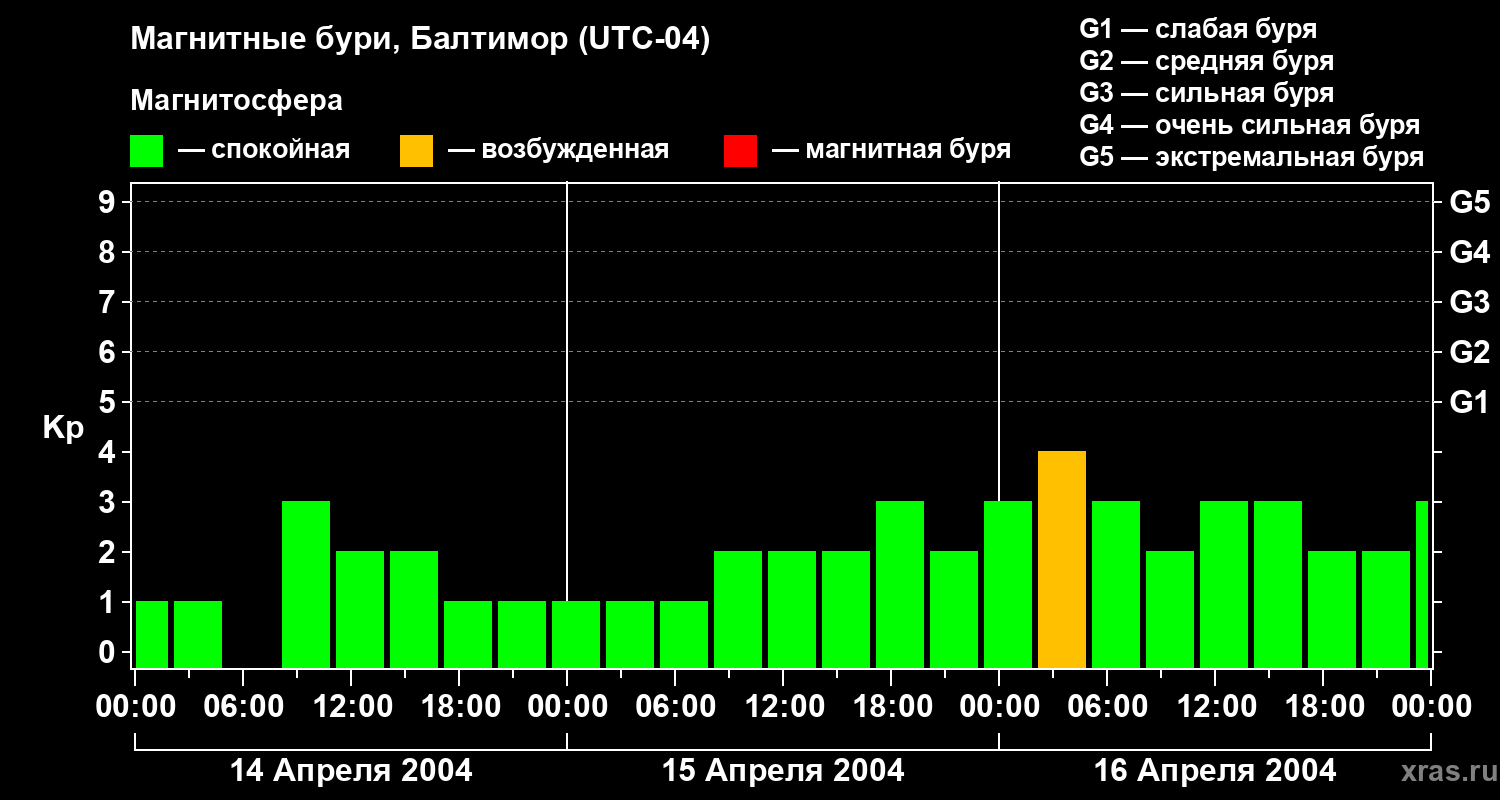The width and height of the screenshot is (1500, 800).
Task: Click the Kp 3 bar at 18:00 on 15 April
Action: point(900,585)
